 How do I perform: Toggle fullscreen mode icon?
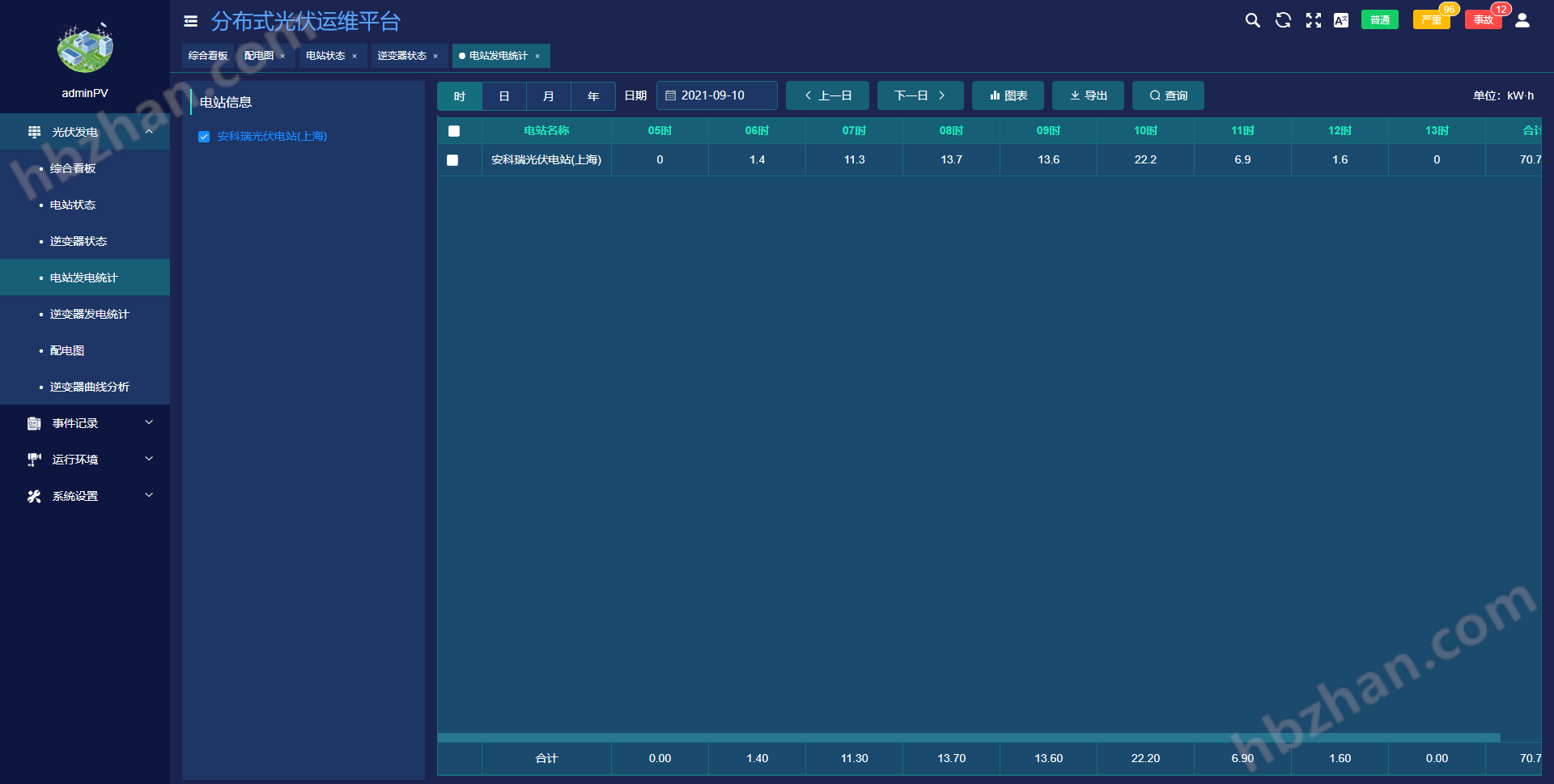(x=1313, y=20)
